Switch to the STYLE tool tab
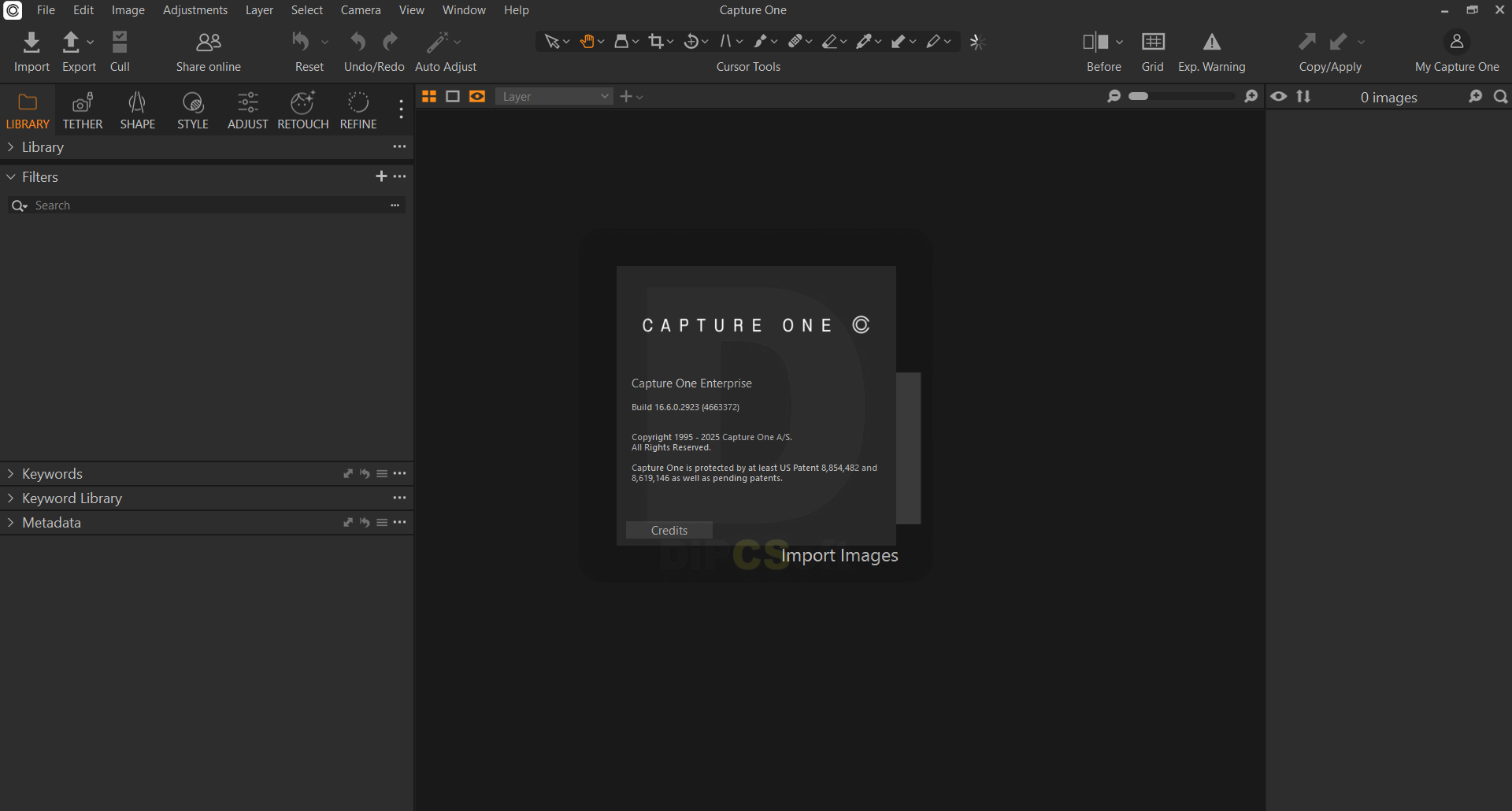Screen dimensions: 1512x811 tap(193, 110)
